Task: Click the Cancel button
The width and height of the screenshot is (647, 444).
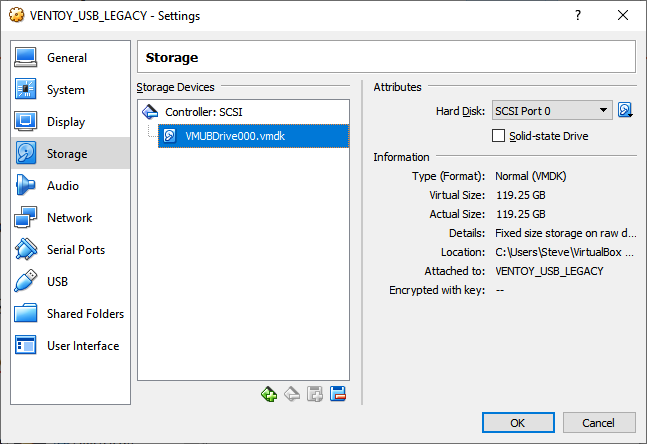Action: (599, 423)
